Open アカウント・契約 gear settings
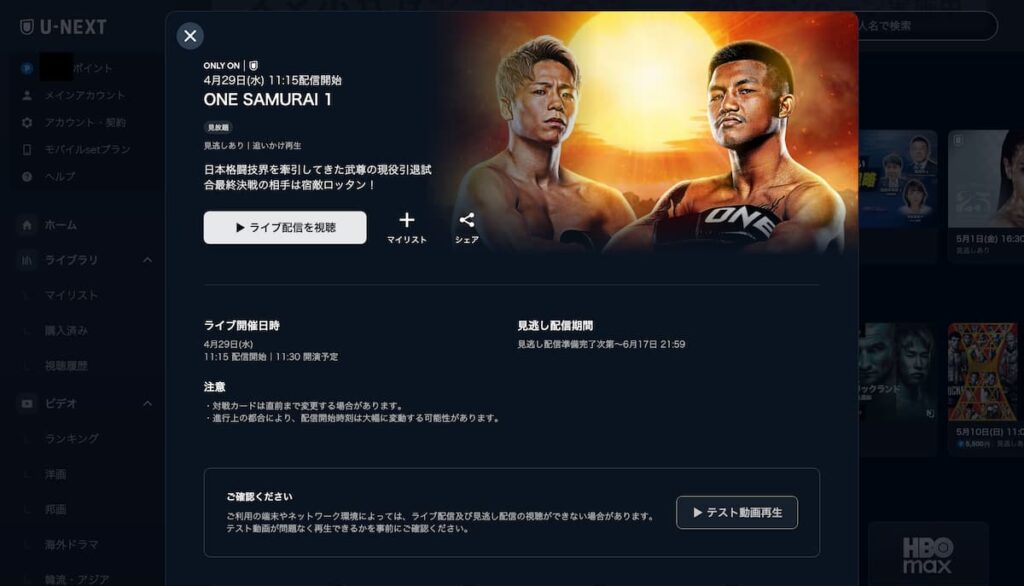This screenshot has height=586, width=1024. [x=27, y=123]
